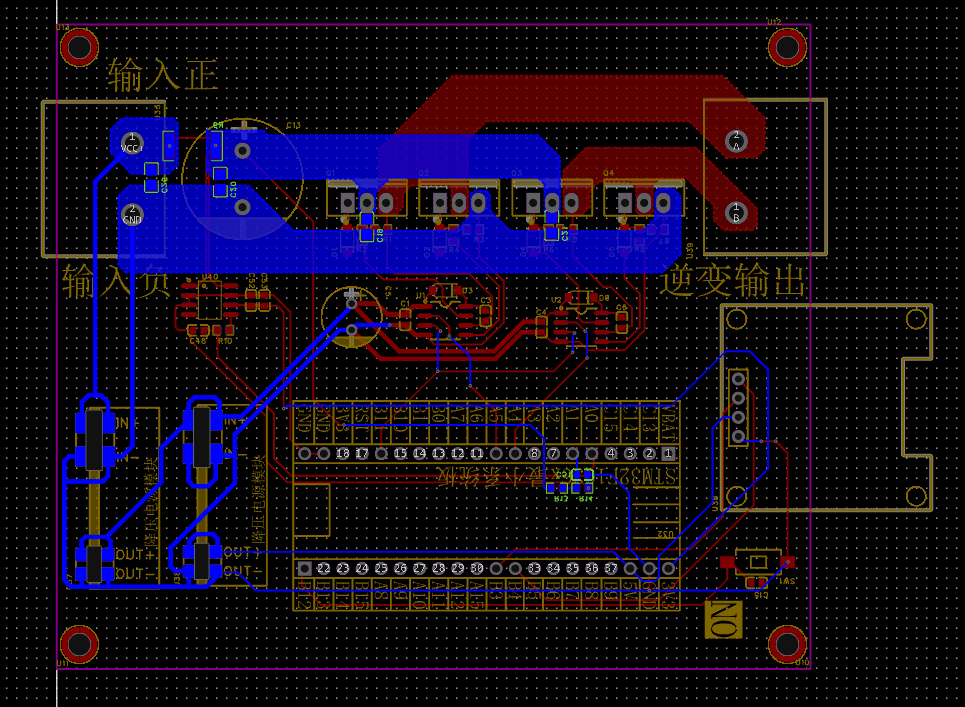Click the yellow NO silkscreen label

point(726,621)
